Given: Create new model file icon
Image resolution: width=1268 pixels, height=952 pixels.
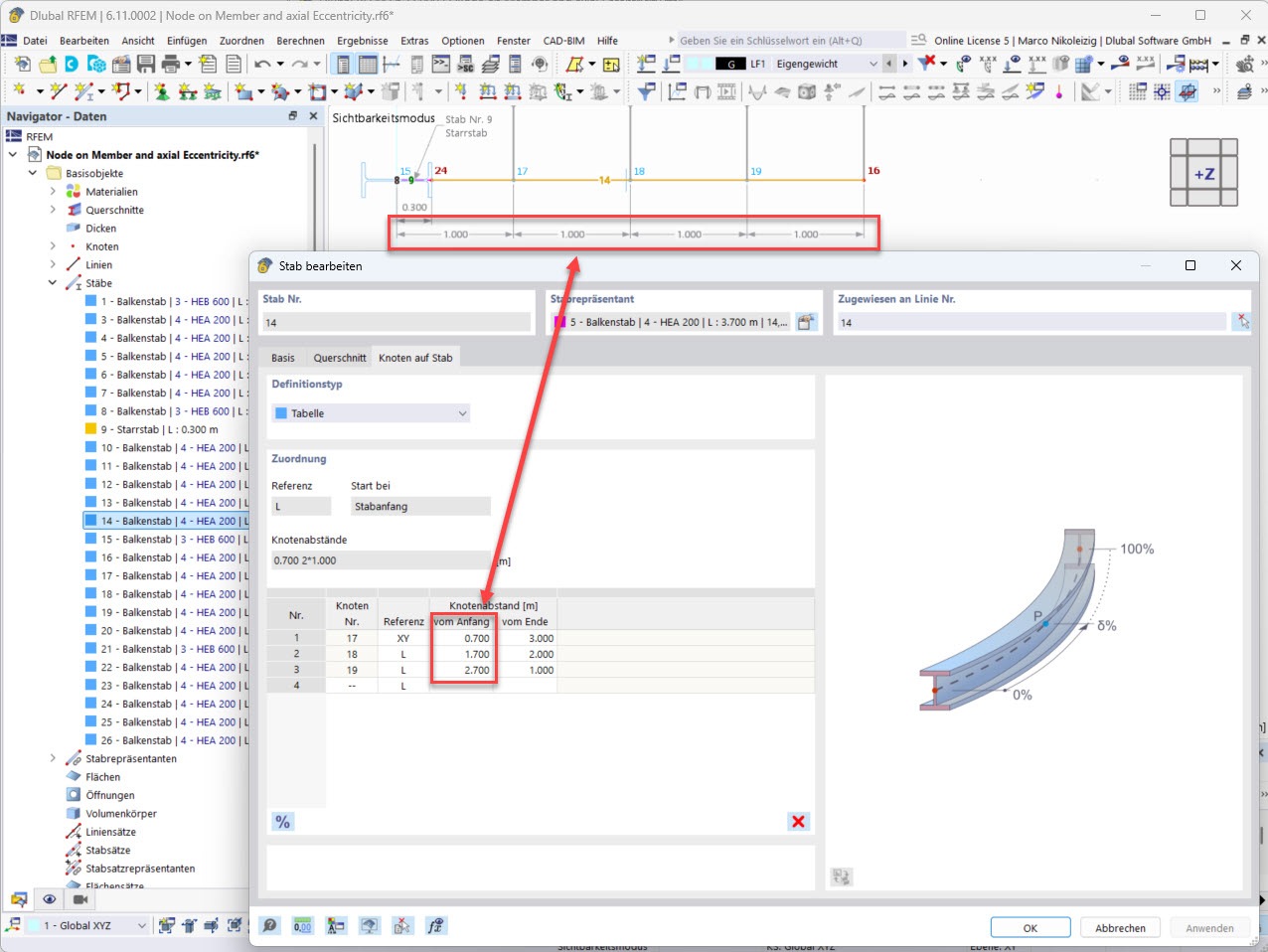Looking at the screenshot, I should pos(22,65).
